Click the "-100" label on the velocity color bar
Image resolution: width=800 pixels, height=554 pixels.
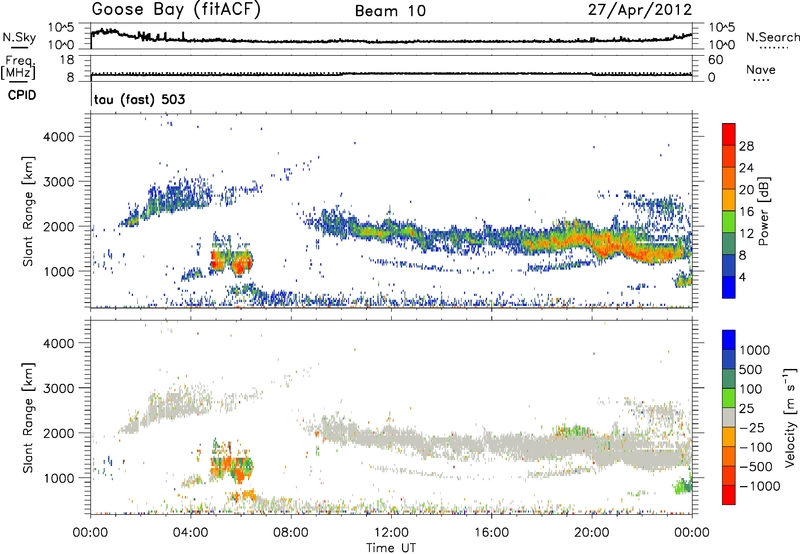click(x=756, y=447)
